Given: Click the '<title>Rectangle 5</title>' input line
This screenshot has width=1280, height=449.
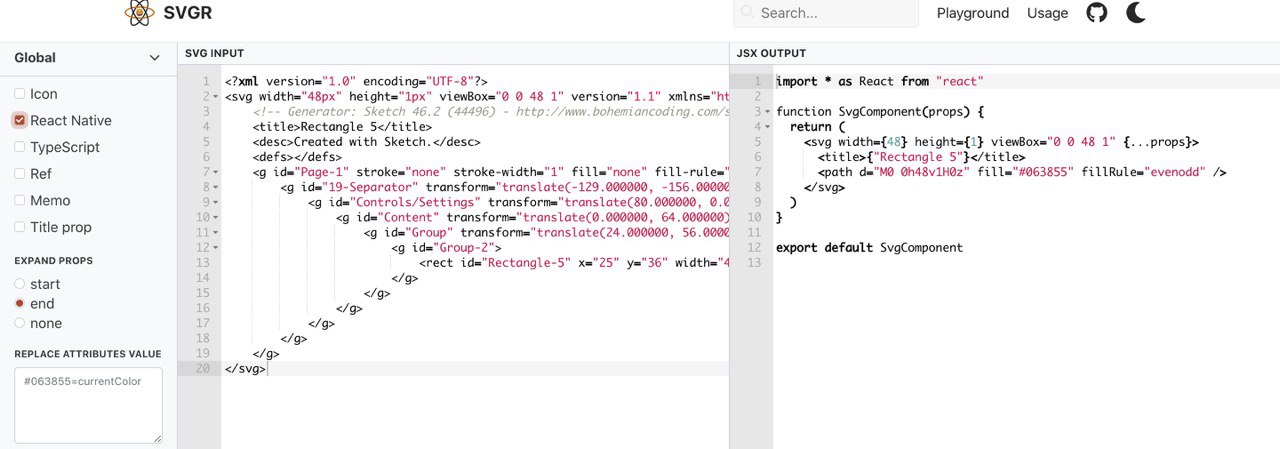Looking at the screenshot, I should point(342,127).
